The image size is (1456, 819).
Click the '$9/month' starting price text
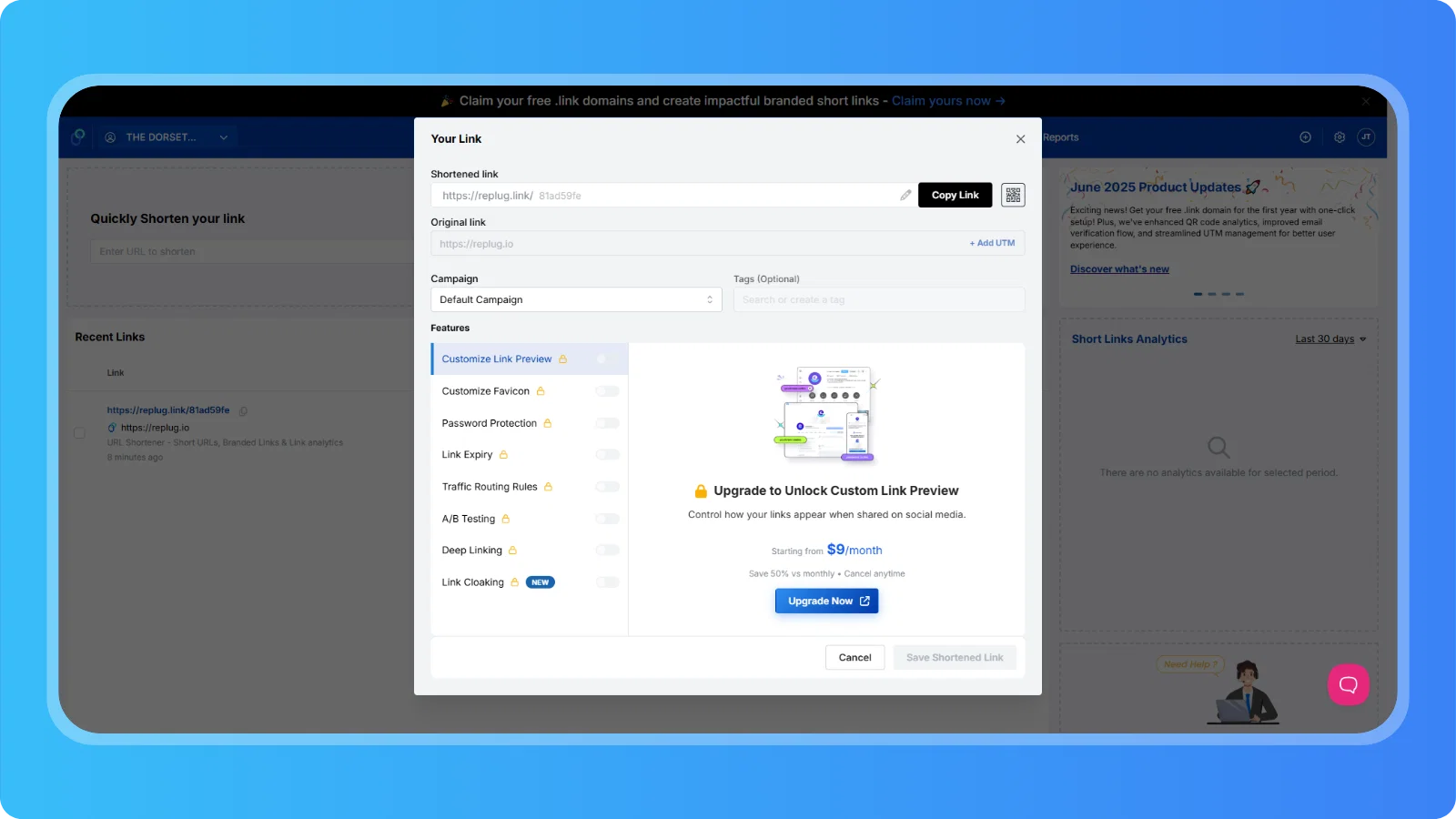click(854, 550)
